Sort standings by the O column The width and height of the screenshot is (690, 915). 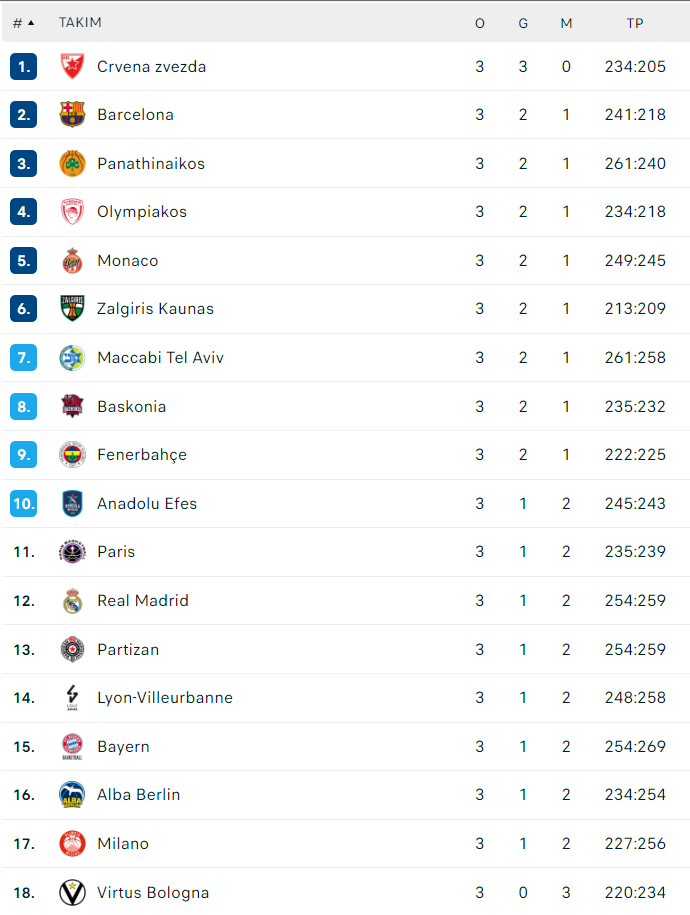tap(480, 23)
